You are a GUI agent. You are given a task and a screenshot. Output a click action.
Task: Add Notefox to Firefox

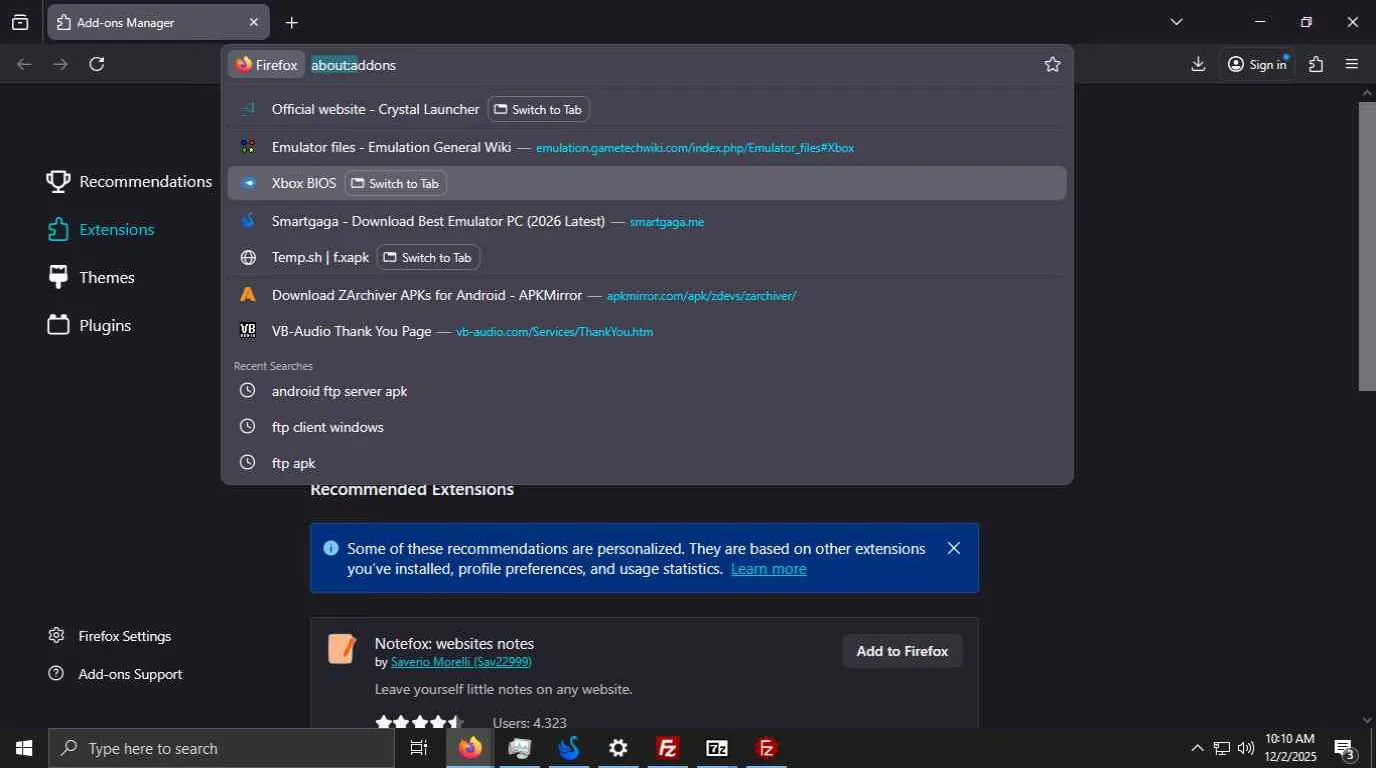(x=902, y=651)
